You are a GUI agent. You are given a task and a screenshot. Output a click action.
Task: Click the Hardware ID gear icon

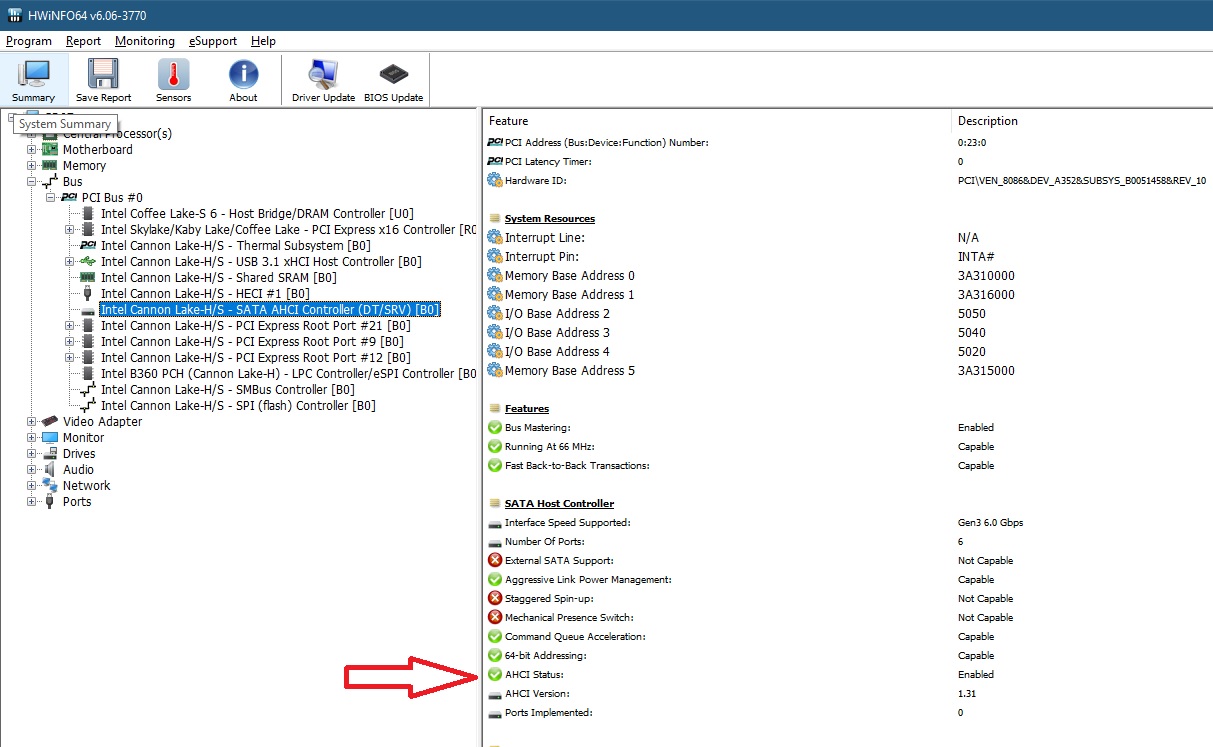pyautogui.click(x=494, y=180)
